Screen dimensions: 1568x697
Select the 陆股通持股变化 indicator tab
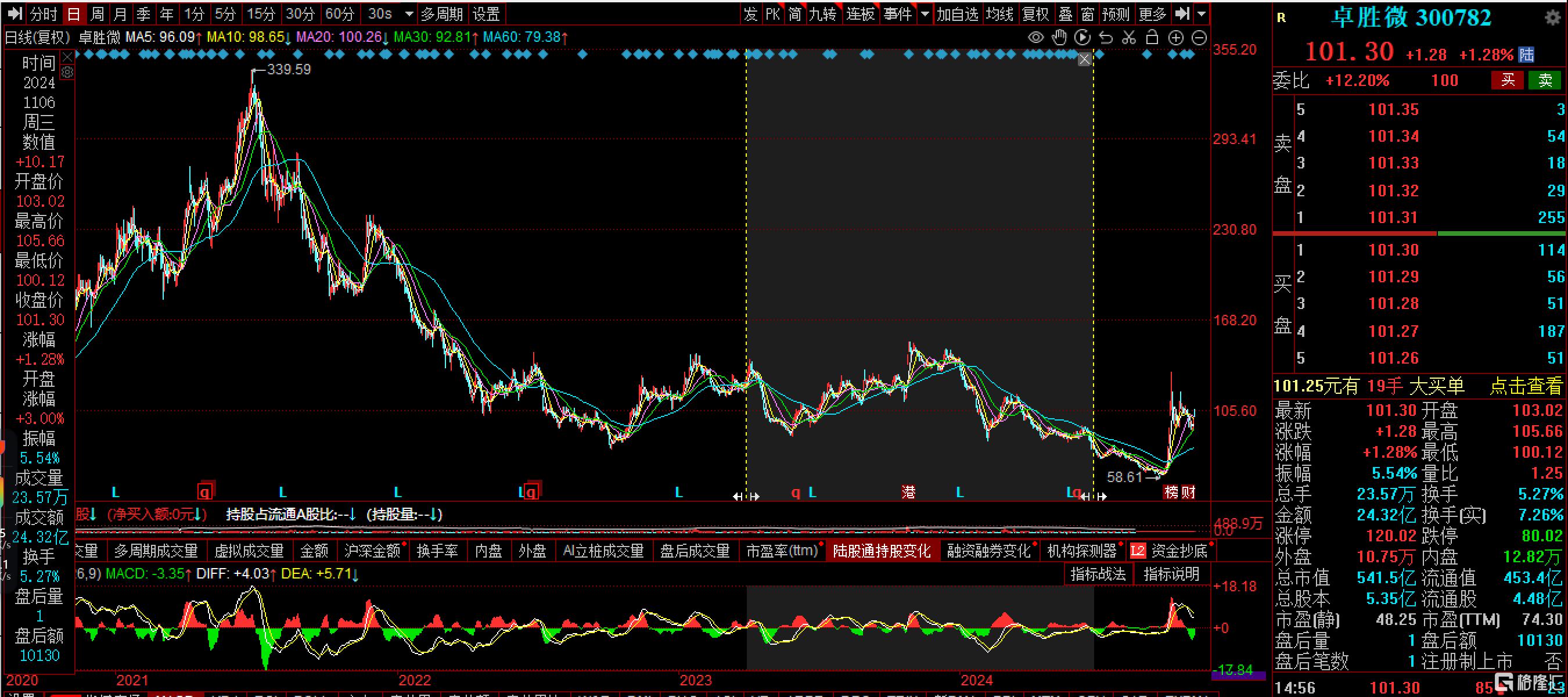tap(882, 551)
